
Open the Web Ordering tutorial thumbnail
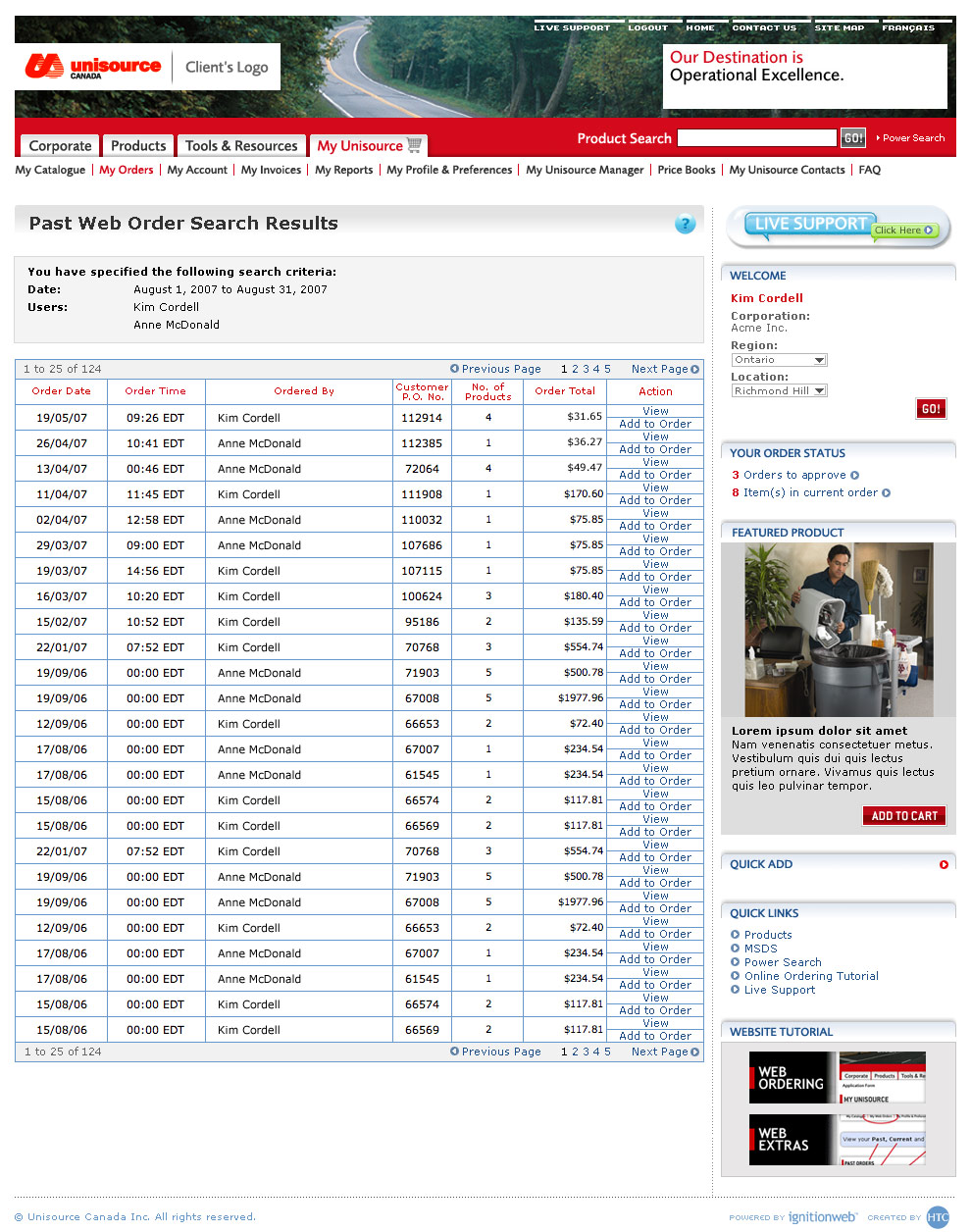(837, 1077)
